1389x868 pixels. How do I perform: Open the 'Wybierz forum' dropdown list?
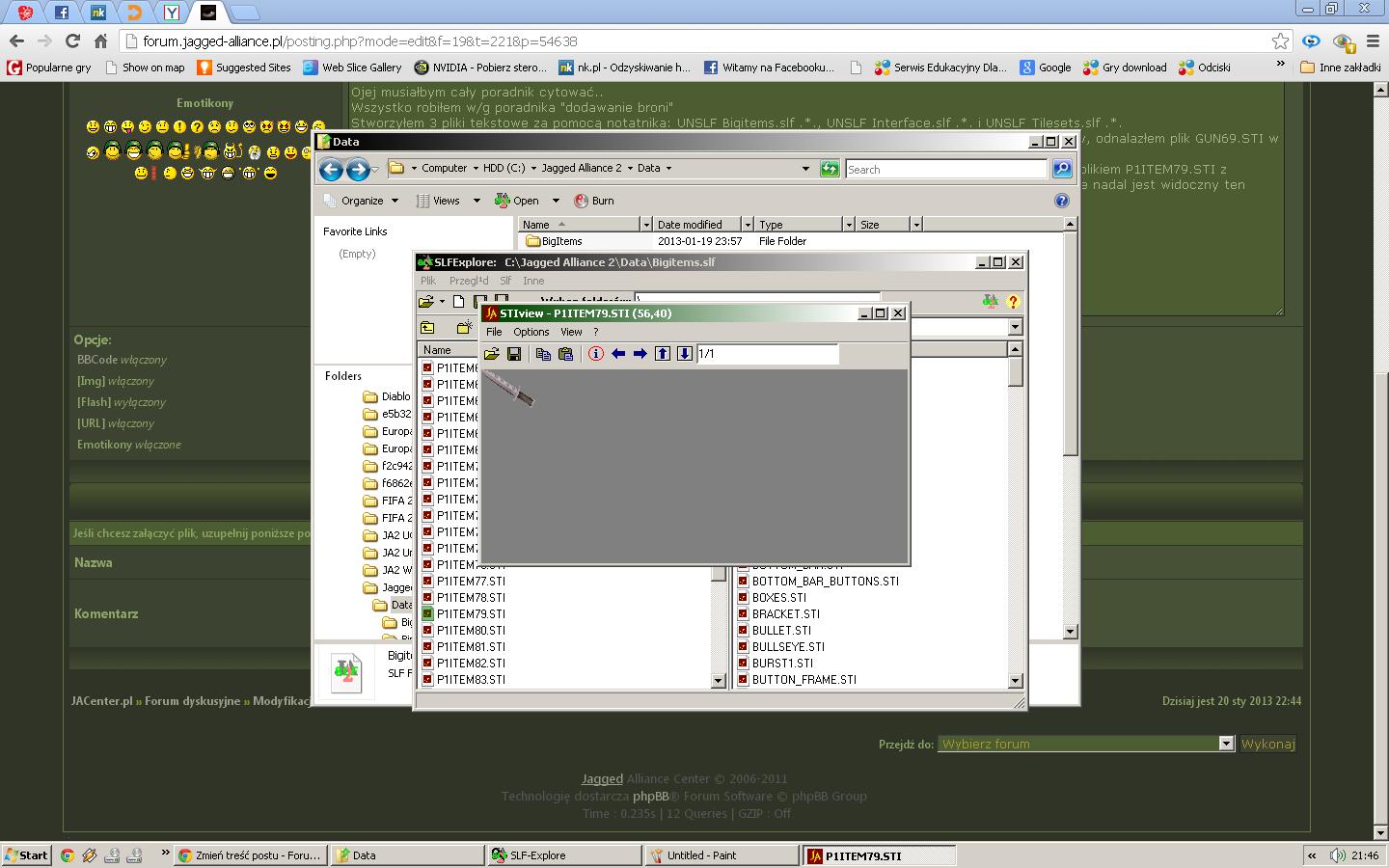tap(1086, 744)
